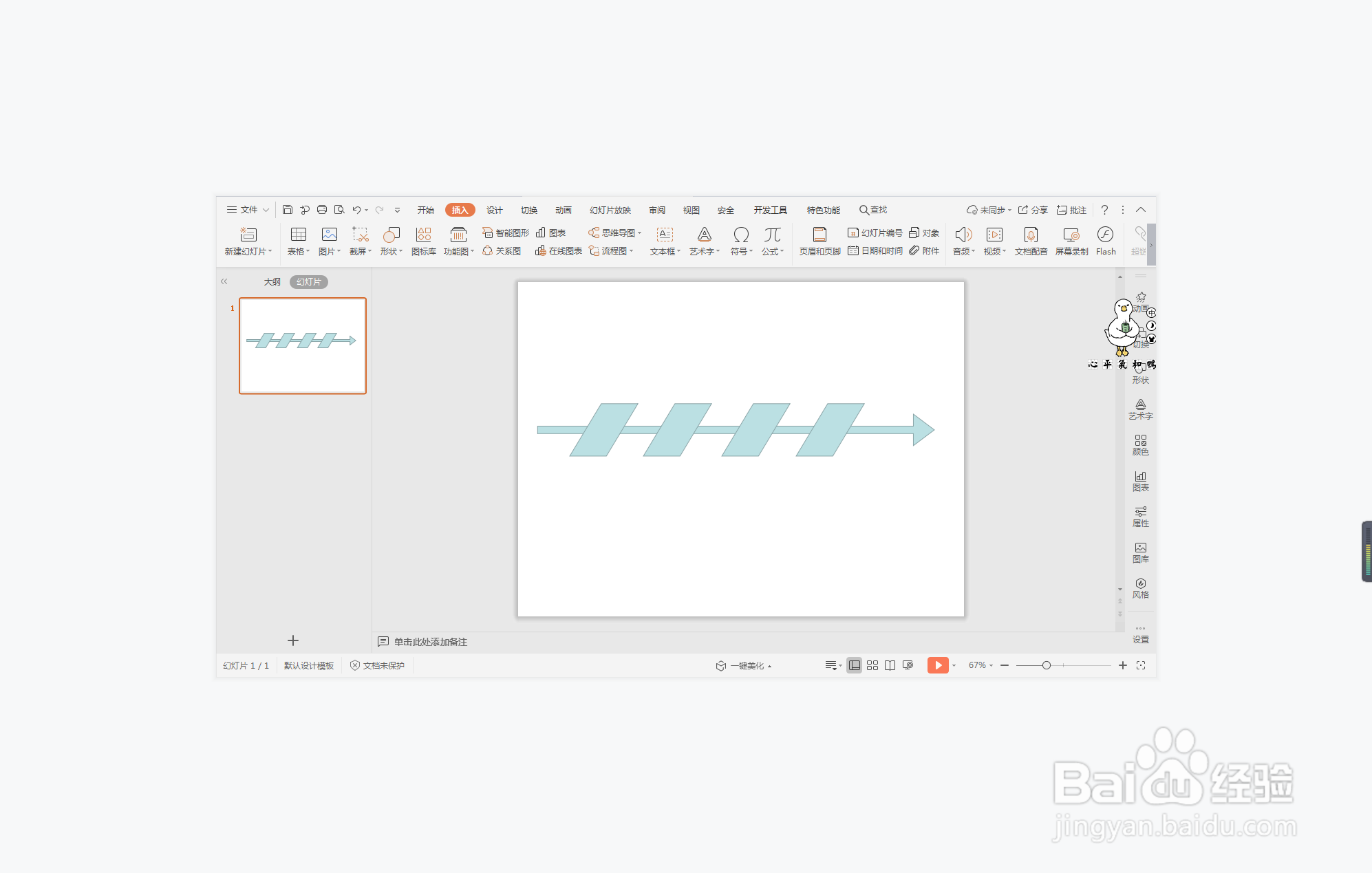
Task: Select slide 1 thumbnail
Action: [303, 345]
